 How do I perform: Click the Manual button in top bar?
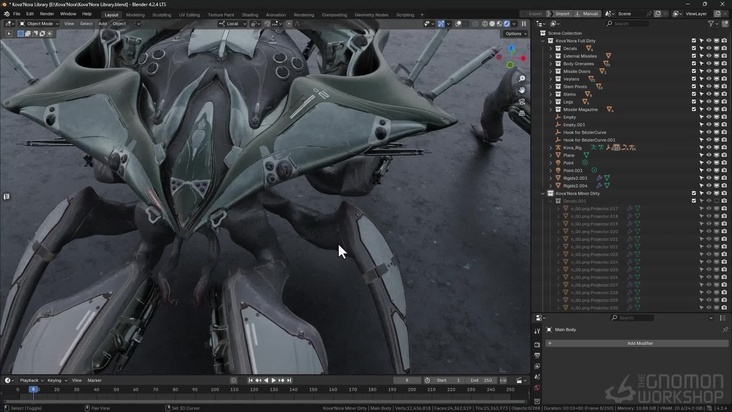tap(587, 14)
